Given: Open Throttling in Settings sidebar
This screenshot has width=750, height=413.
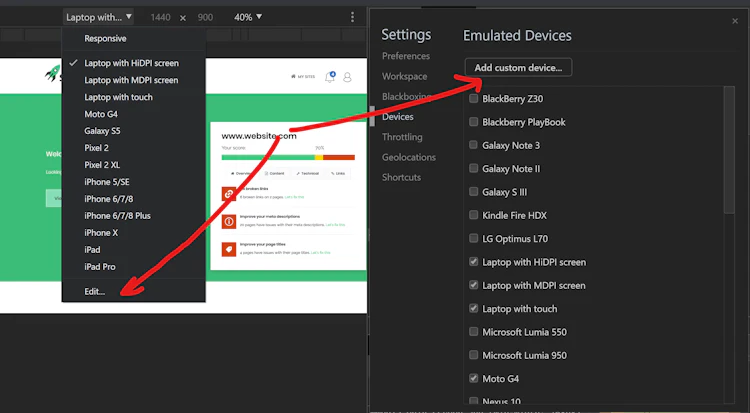Looking at the screenshot, I should coord(402,137).
